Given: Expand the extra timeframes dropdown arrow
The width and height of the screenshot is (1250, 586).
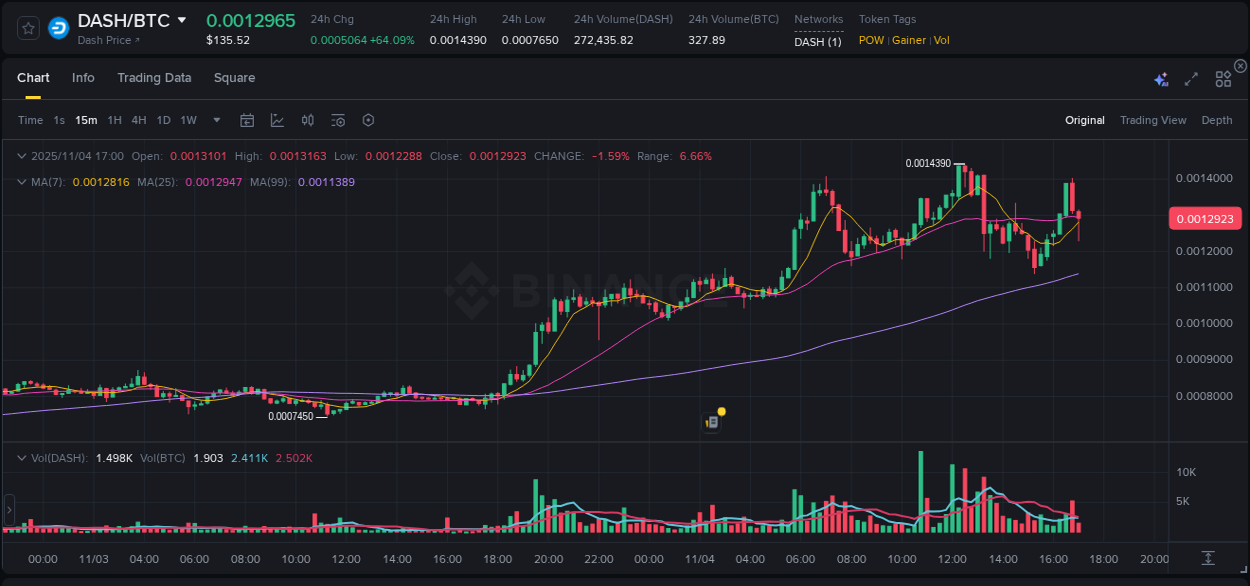Looking at the screenshot, I should tap(215, 120).
